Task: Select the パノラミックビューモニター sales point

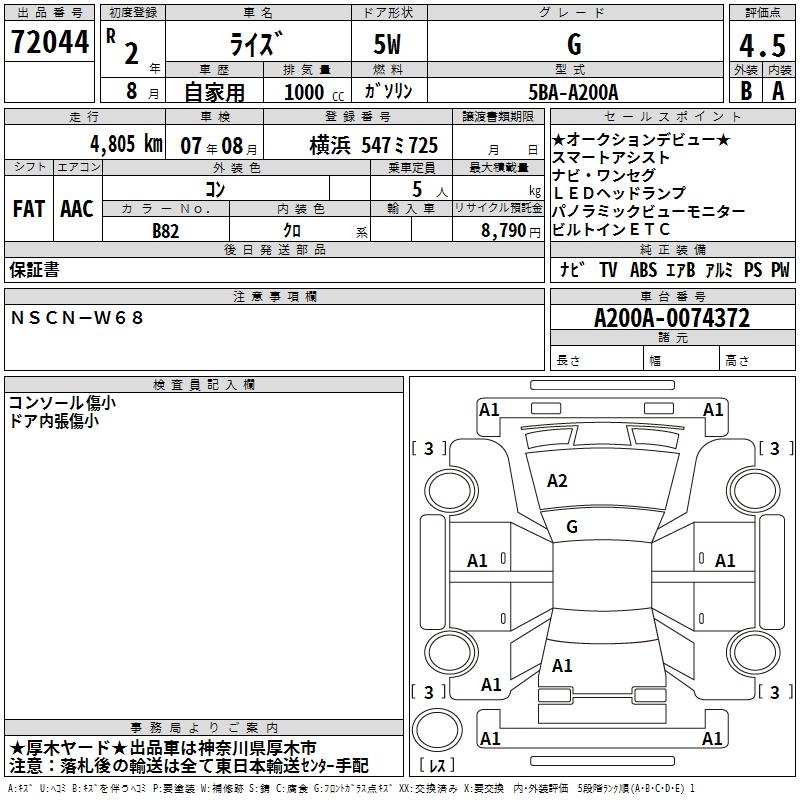Action: coord(648,211)
